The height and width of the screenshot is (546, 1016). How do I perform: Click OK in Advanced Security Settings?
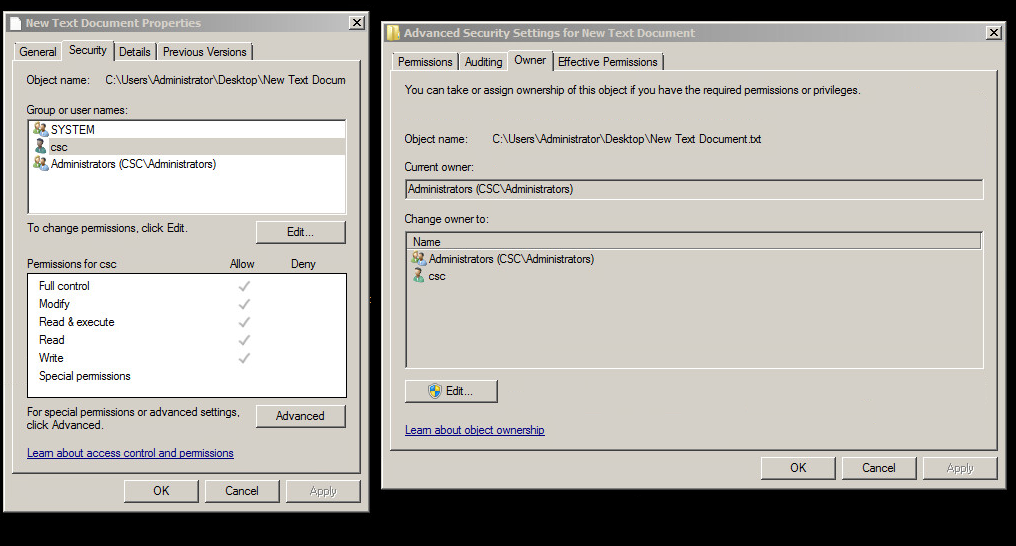(798, 468)
